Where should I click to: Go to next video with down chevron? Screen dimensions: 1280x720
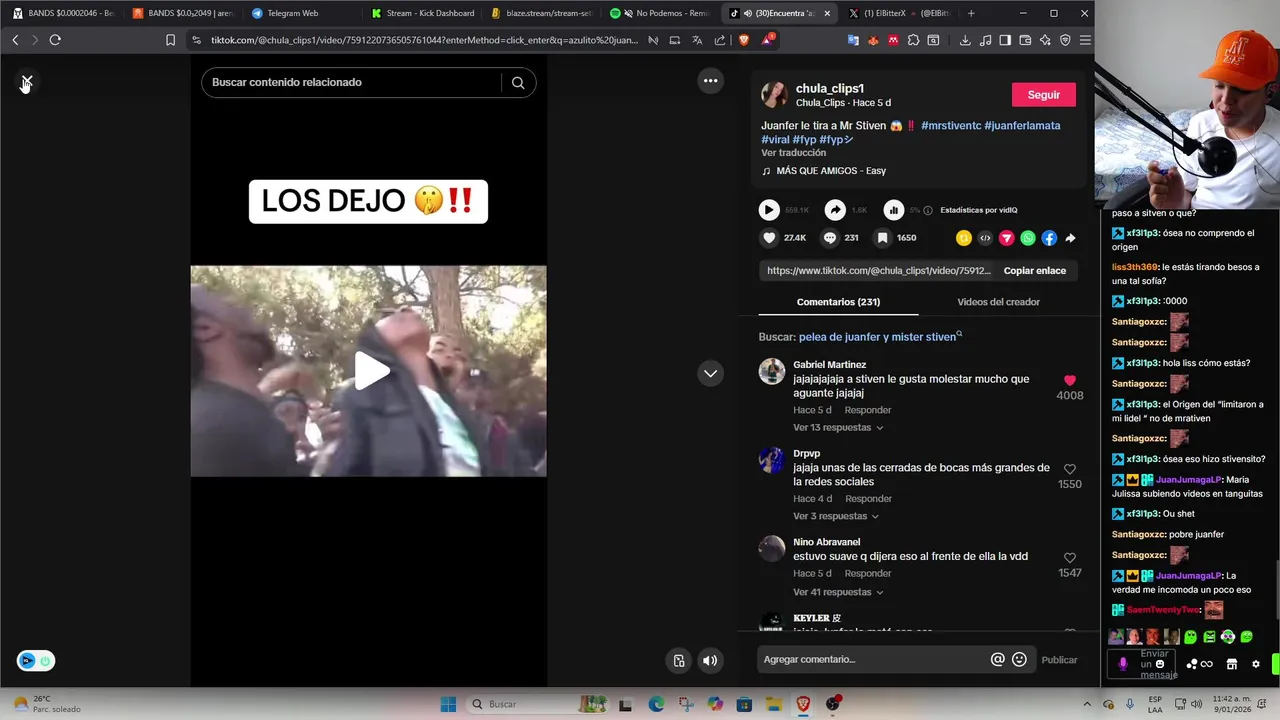pos(710,373)
